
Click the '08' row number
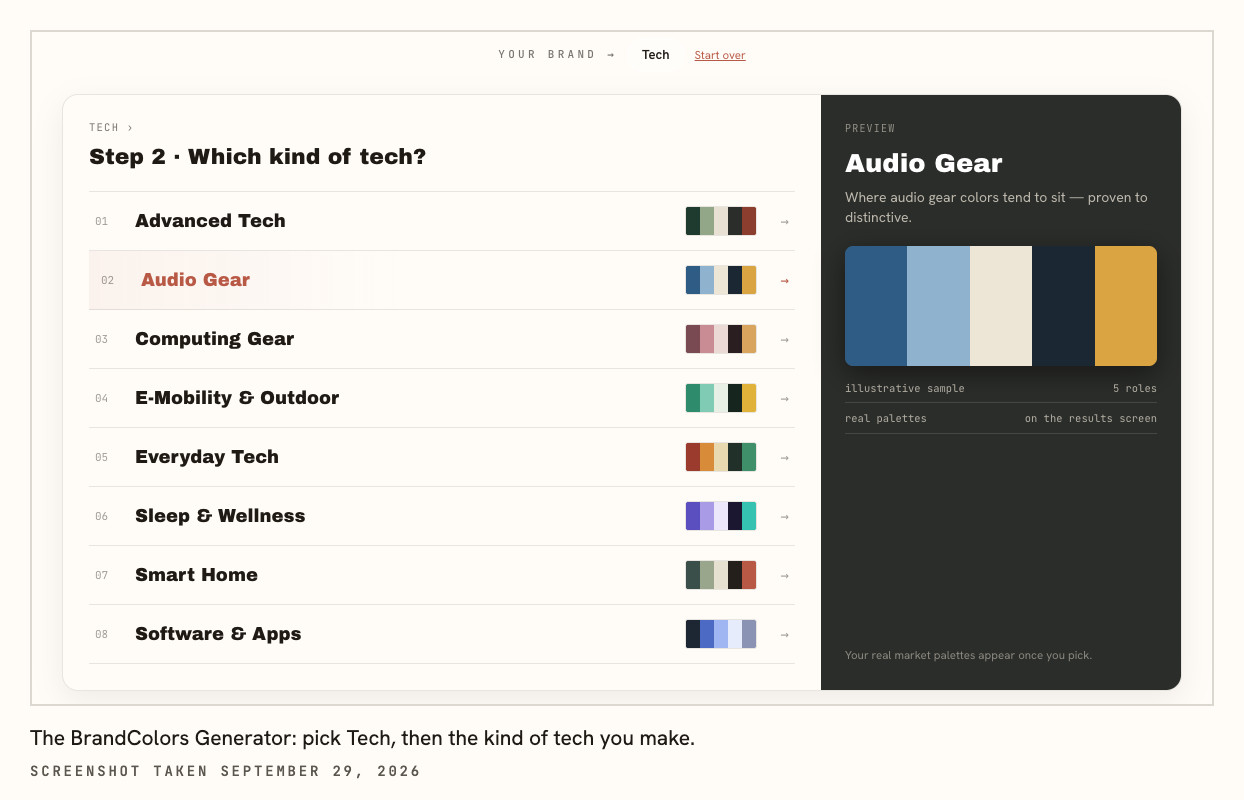101,634
